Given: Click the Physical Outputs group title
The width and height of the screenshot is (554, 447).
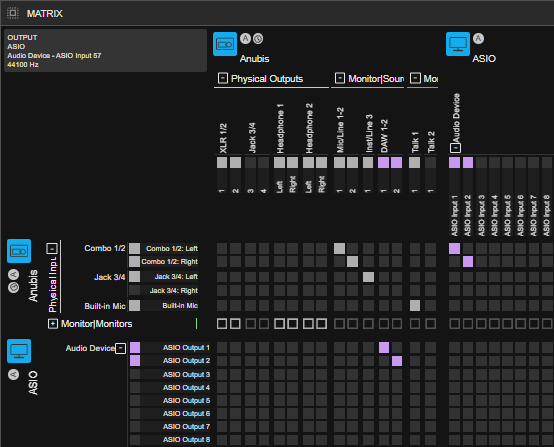Looking at the screenshot, I should (x=267, y=78).
